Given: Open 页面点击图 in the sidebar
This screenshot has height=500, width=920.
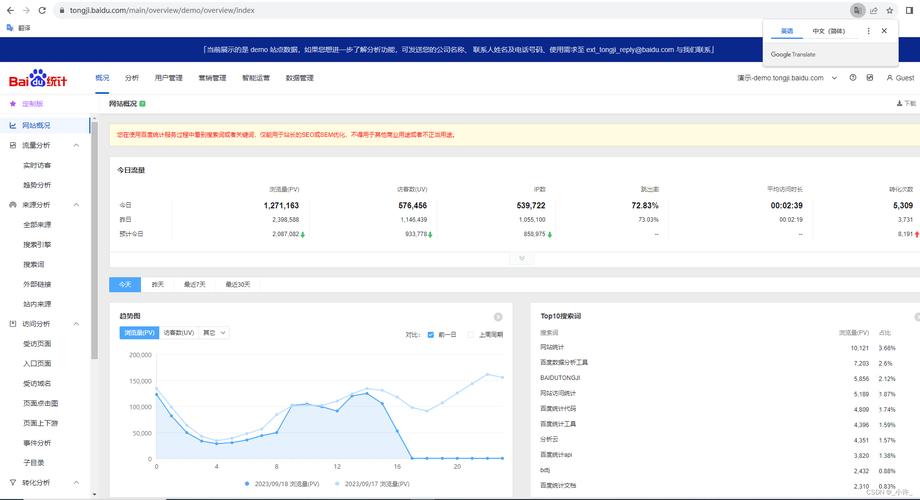Looking at the screenshot, I should pyautogui.click(x=40, y=403).
